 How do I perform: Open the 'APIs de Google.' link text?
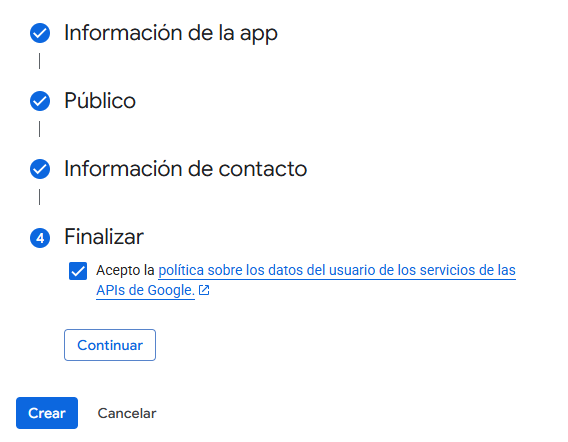pos(145,290)
